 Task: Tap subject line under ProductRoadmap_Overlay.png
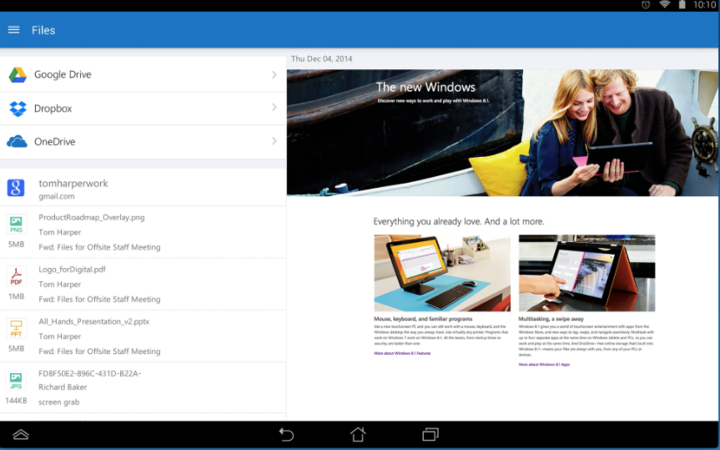pos(100,247)
